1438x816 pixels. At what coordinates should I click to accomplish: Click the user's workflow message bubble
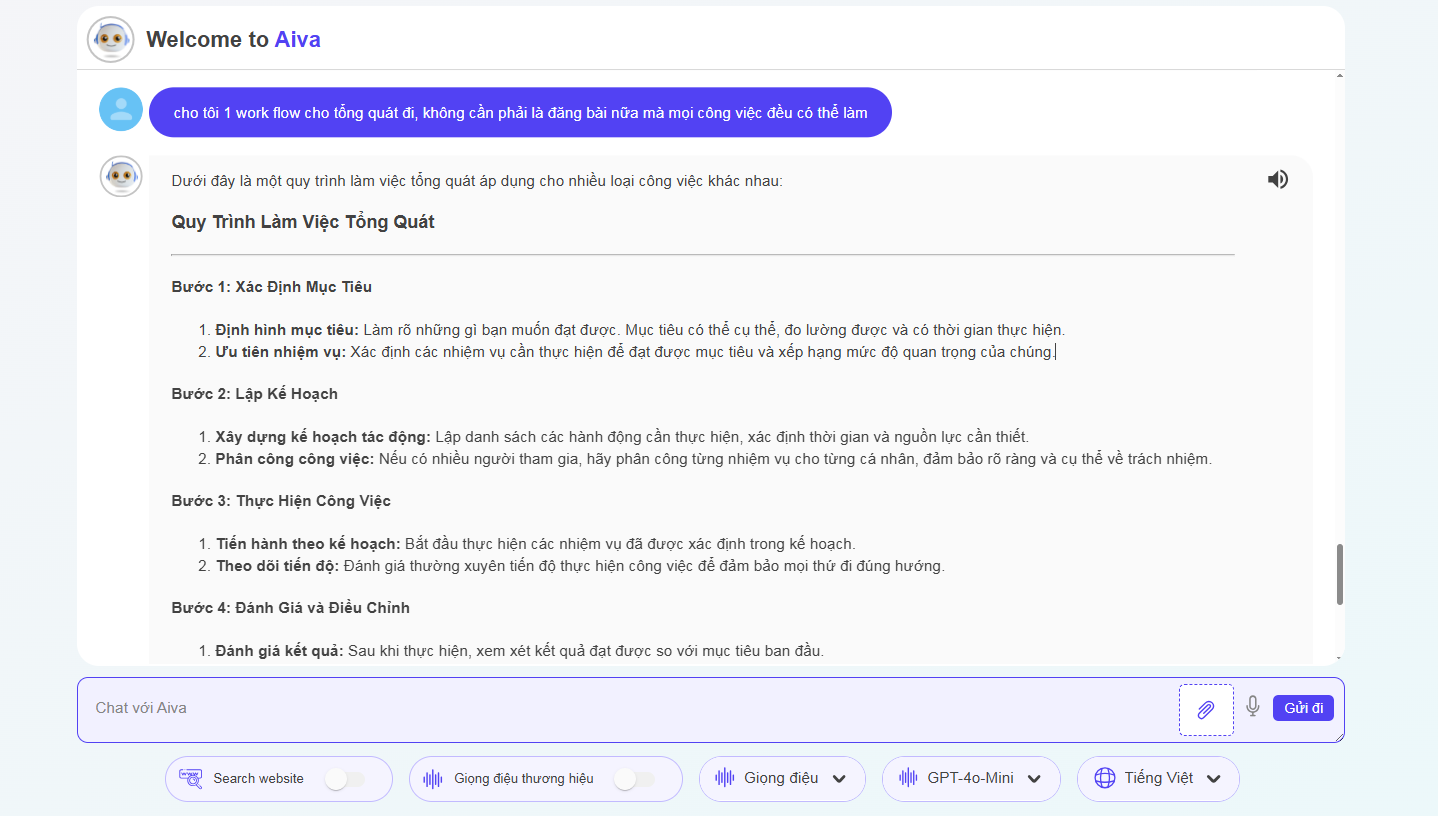tap(520, 113)
